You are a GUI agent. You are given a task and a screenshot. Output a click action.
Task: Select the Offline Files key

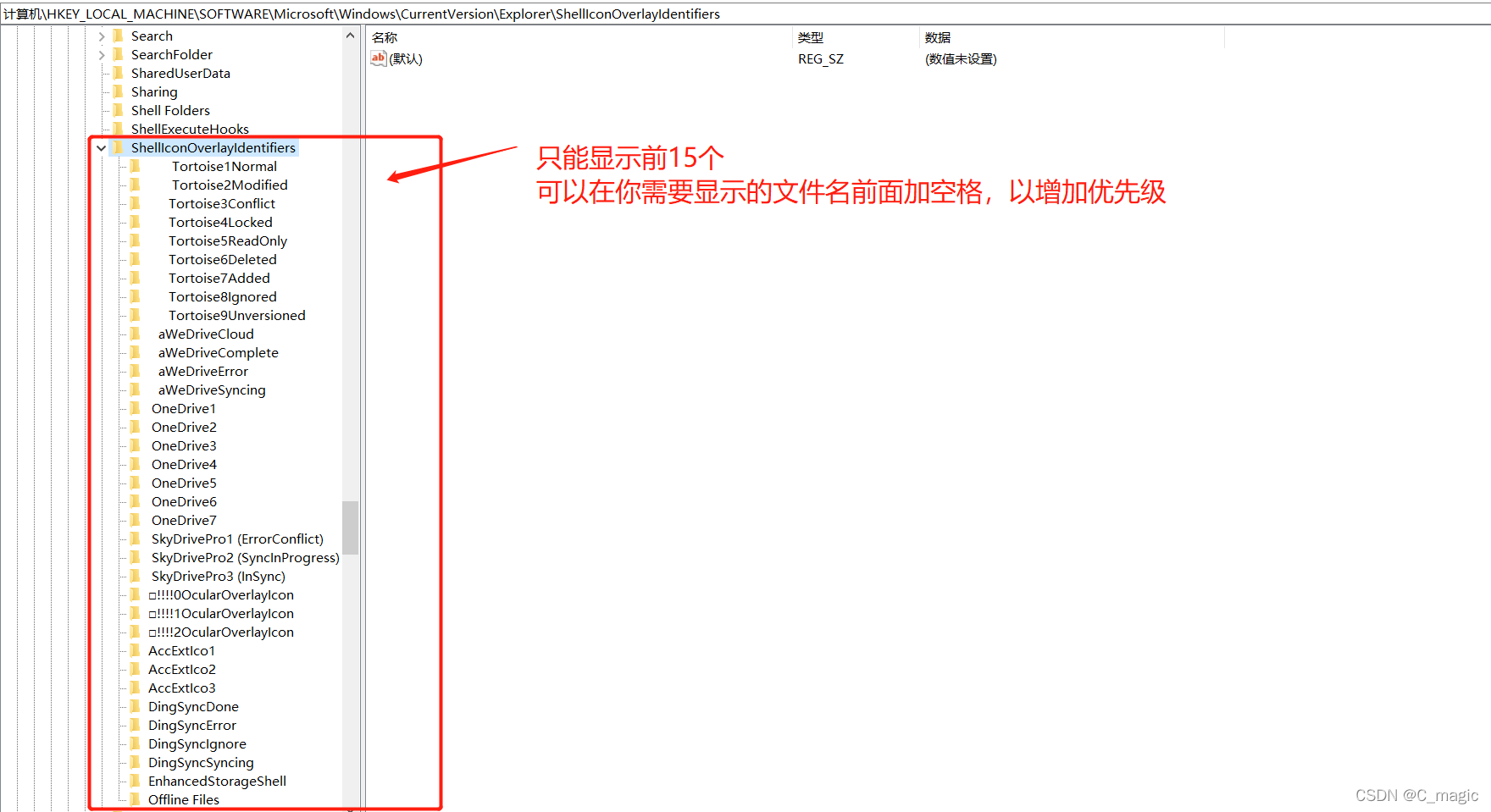(184, 799)
